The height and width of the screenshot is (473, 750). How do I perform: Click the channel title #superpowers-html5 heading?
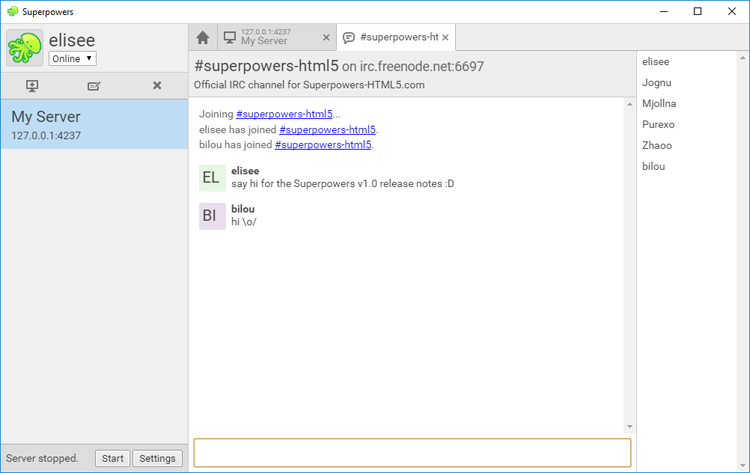click(x=266, y=66)
